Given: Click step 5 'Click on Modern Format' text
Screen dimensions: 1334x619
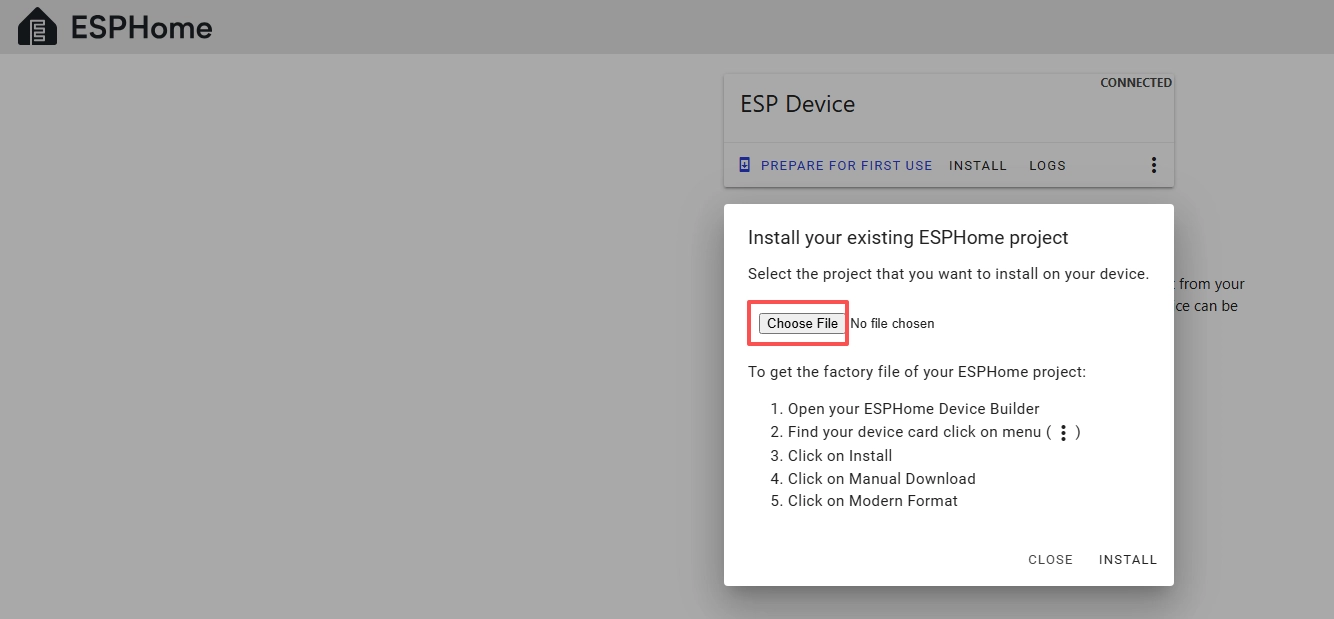Looking at the screenshot, I should click(872, 501).
